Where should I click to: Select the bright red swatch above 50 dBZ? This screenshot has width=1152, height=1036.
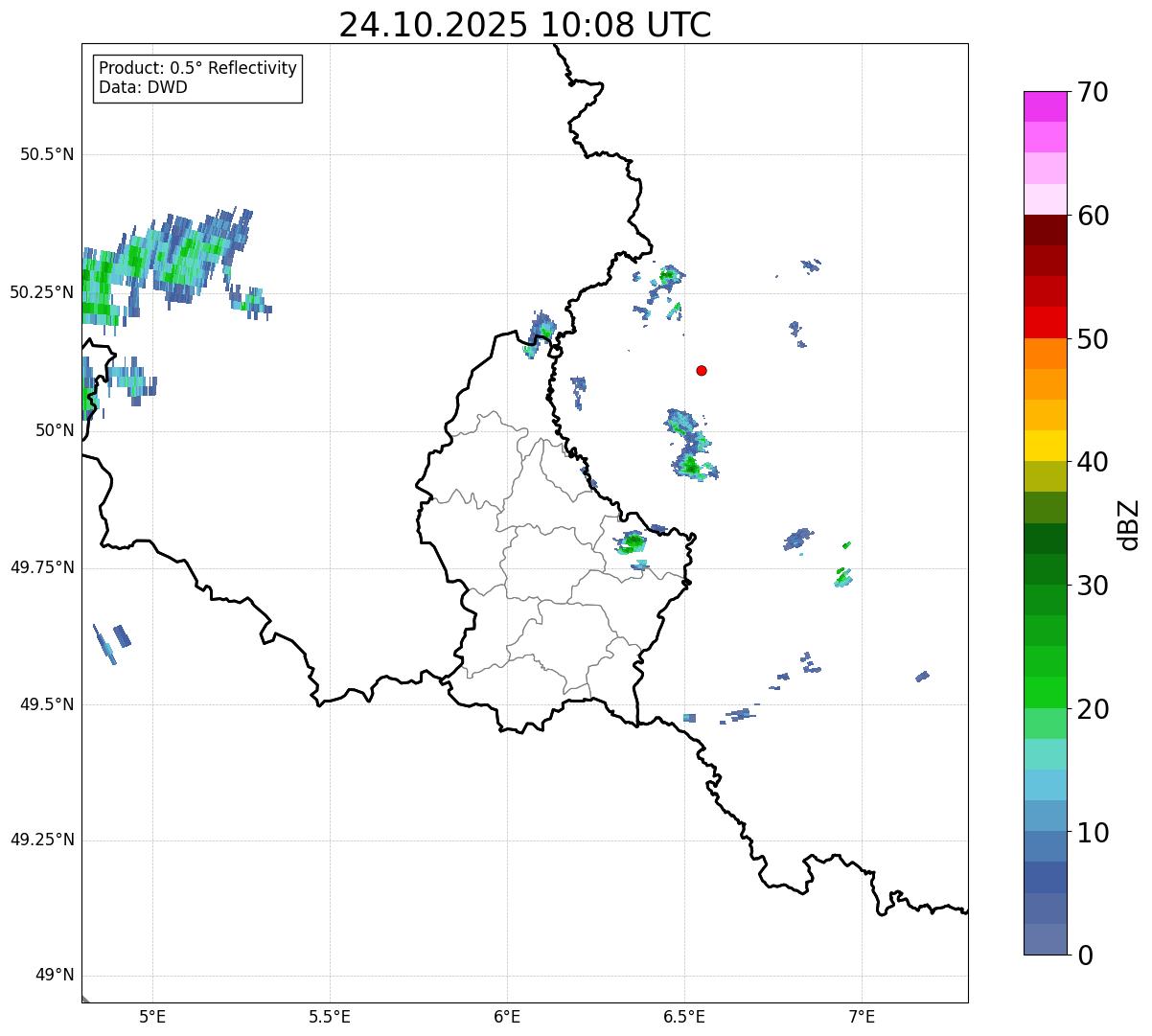click(x=1045, y=322)
